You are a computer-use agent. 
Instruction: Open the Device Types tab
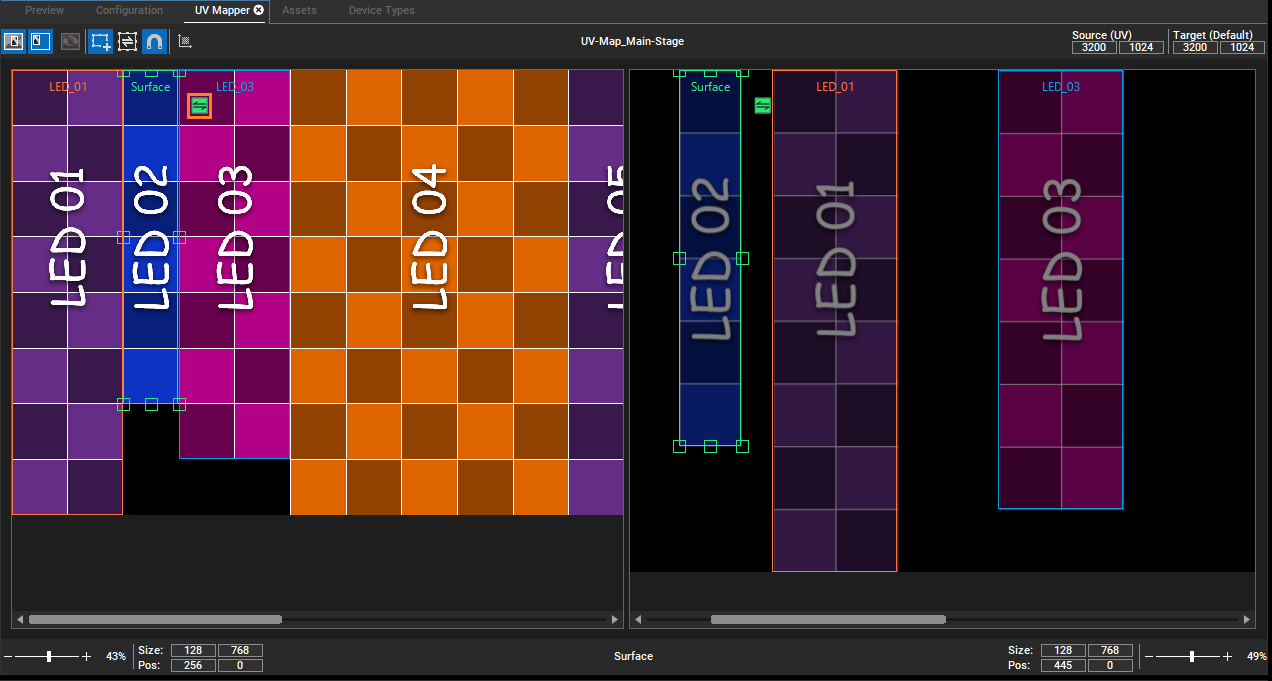[x=381, y=10]
